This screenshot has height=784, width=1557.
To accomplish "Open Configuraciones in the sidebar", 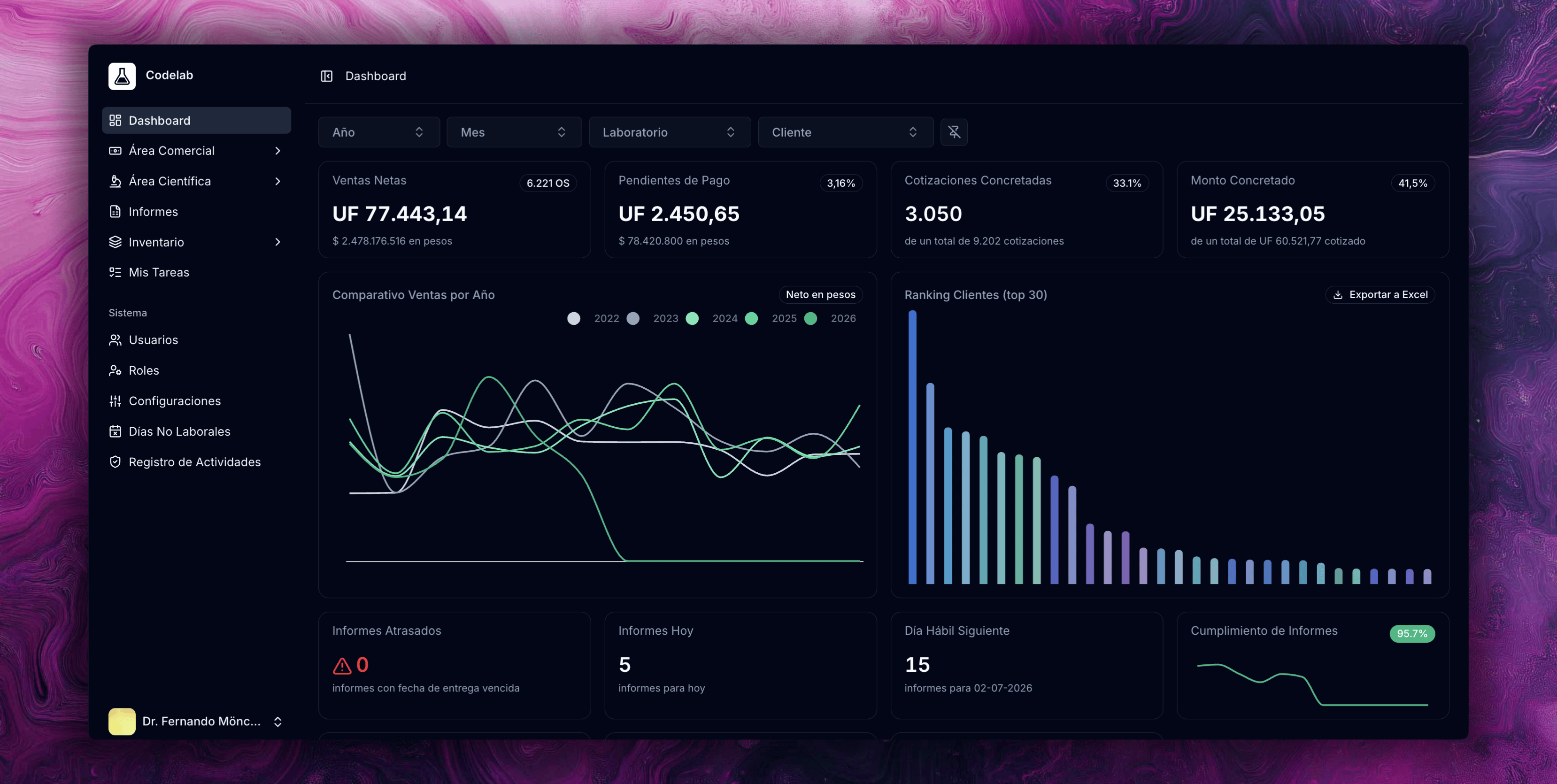I will pyautogui.click(x=196, y=401).
